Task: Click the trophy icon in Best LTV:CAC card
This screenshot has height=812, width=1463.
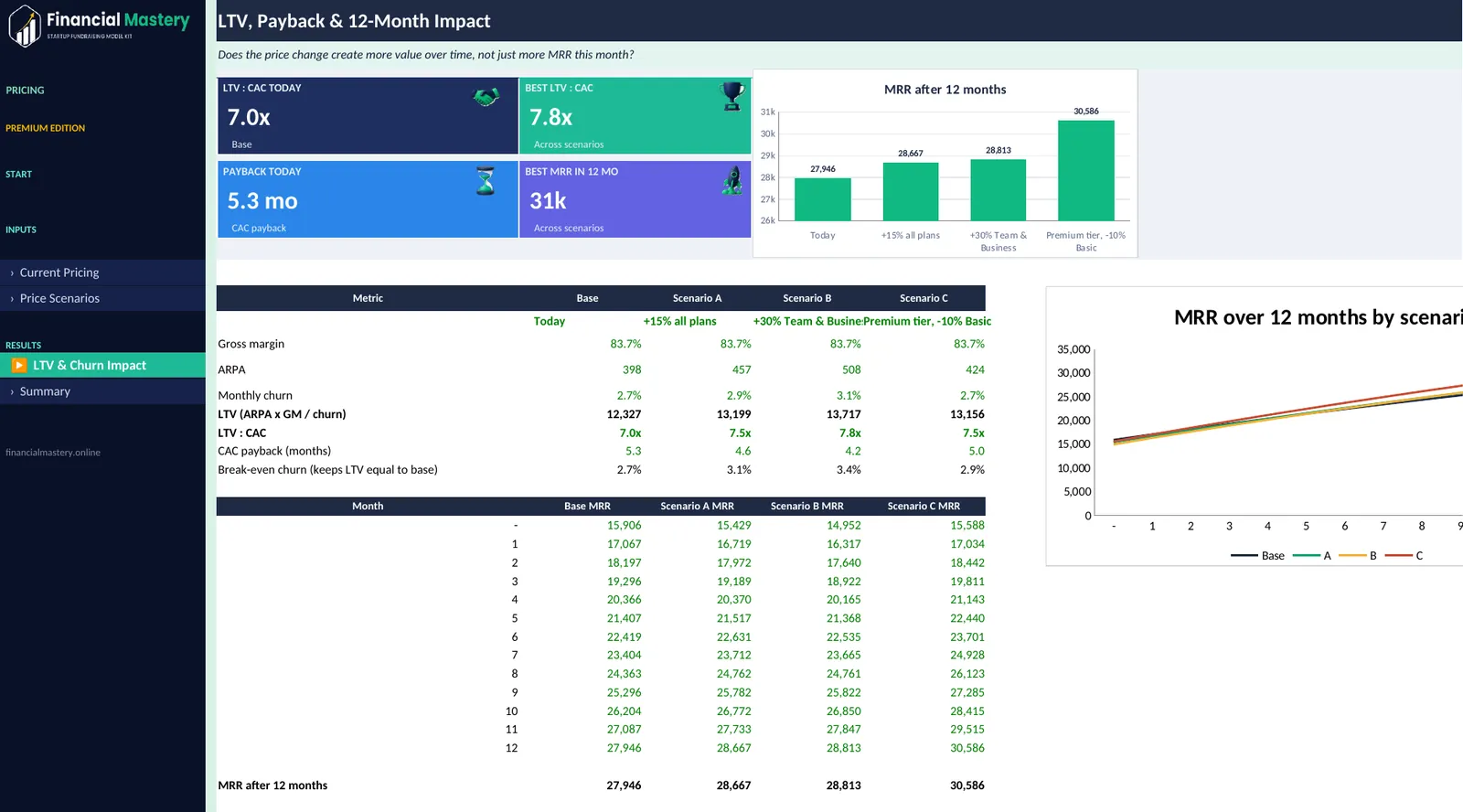Action: [x=732, y=96]
